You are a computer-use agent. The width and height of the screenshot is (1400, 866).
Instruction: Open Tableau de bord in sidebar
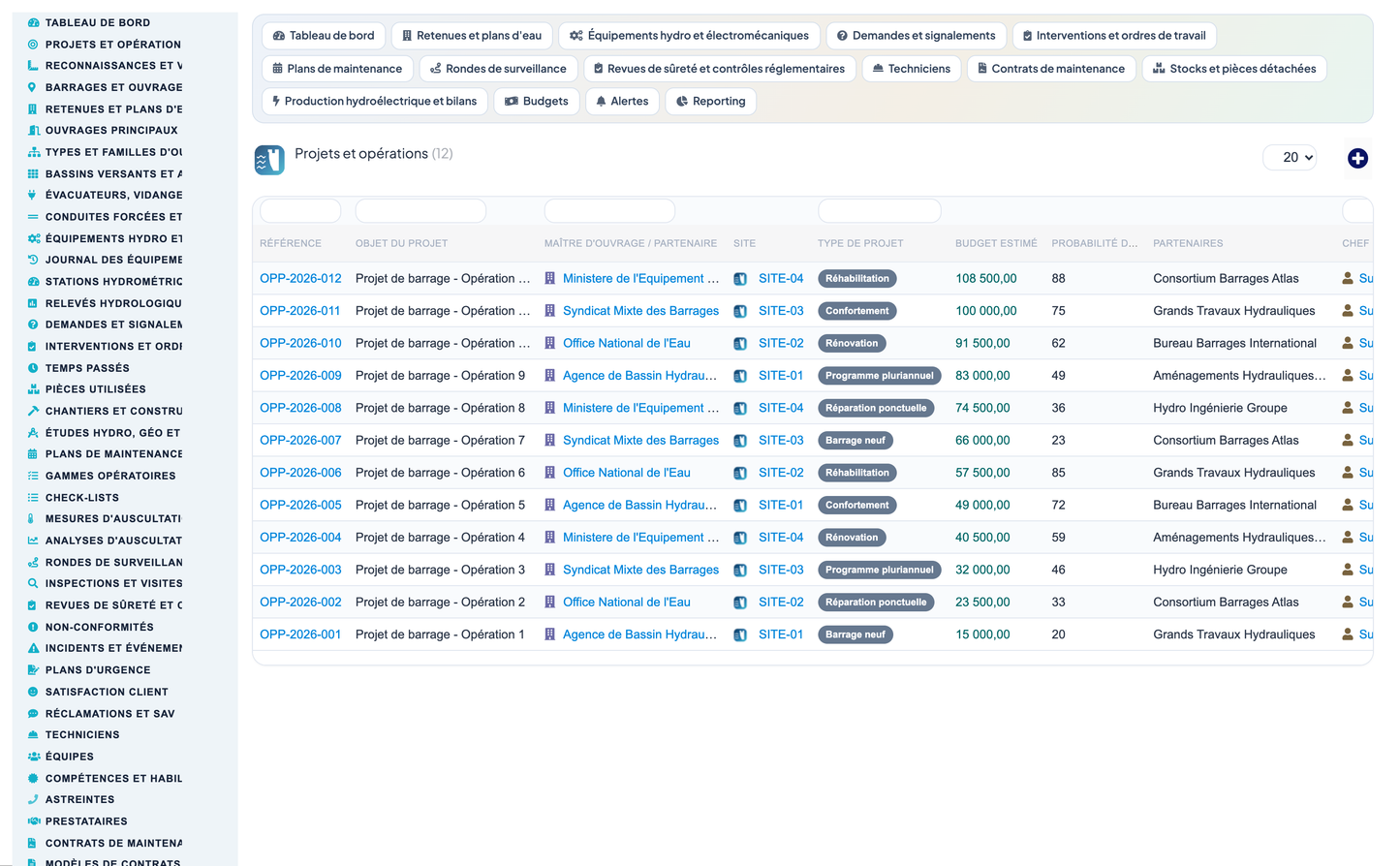click(98, 22)
